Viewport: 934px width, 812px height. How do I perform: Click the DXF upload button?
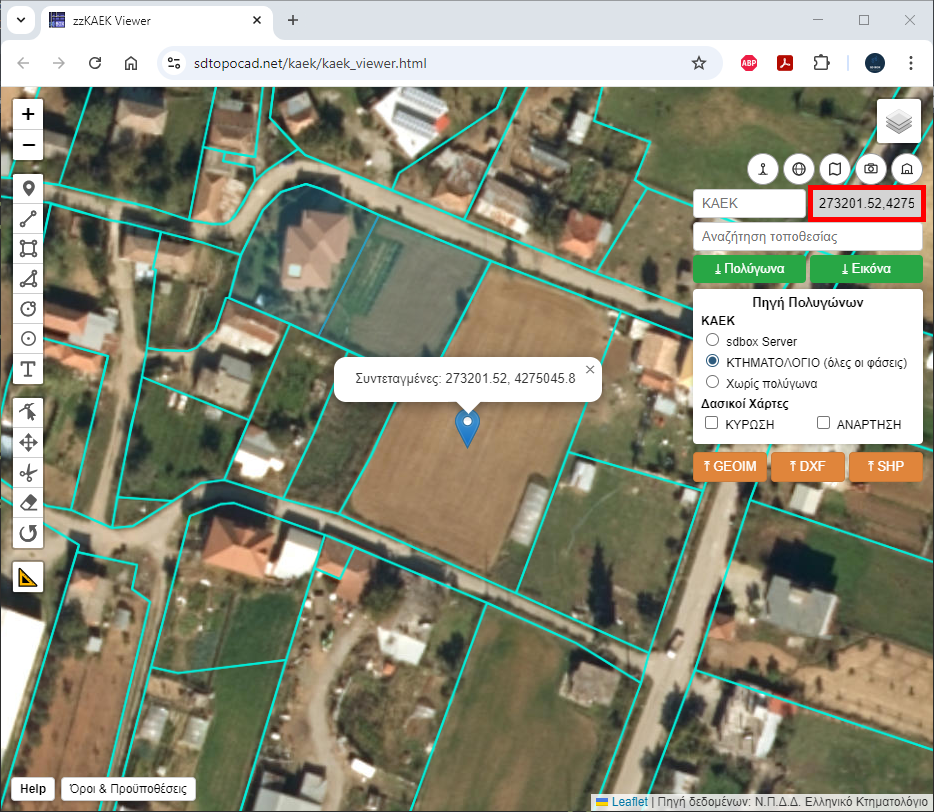pyautogui.click(x=807, y=466)
